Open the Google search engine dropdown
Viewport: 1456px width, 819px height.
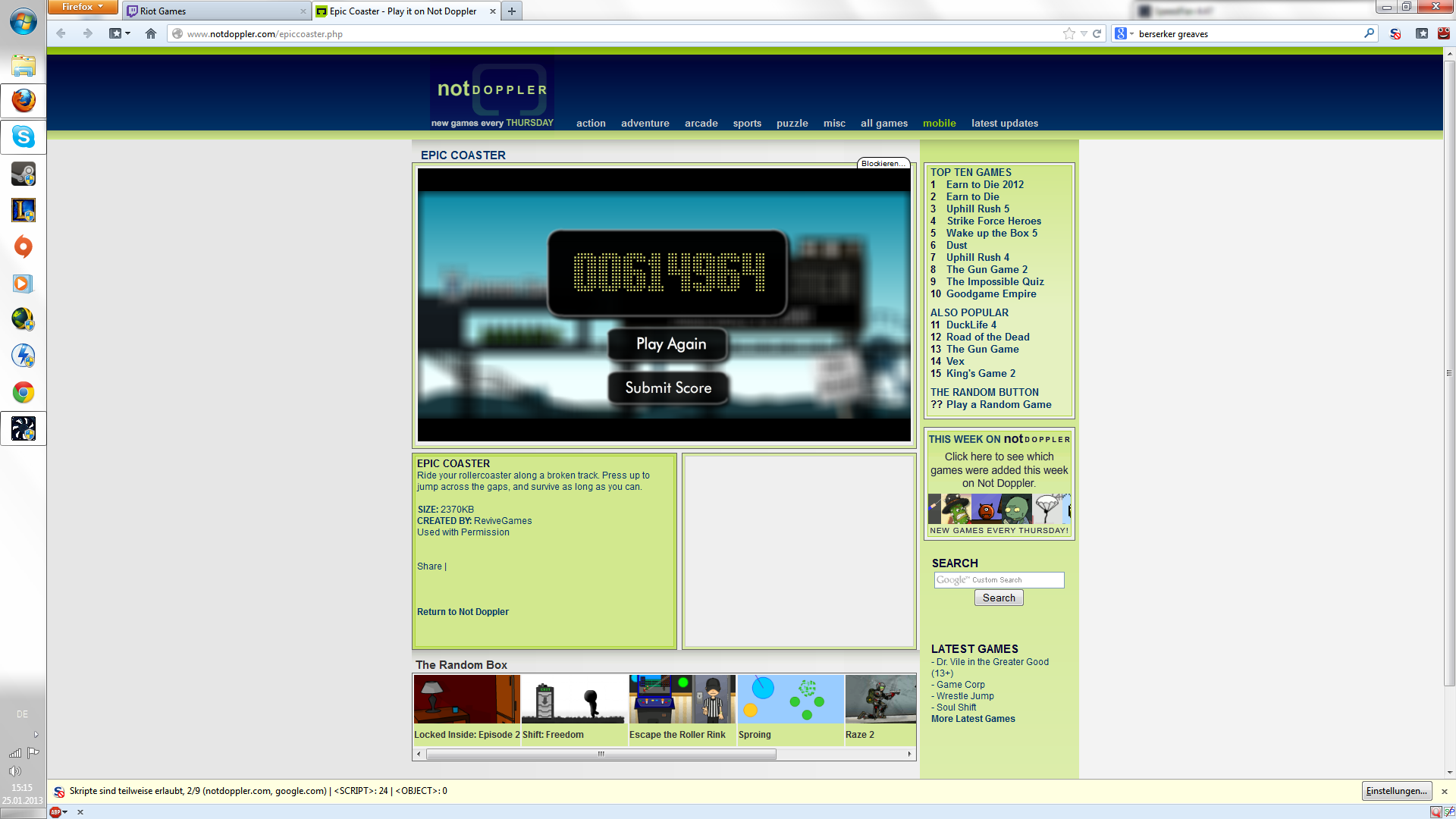(x=1125, y=33)
